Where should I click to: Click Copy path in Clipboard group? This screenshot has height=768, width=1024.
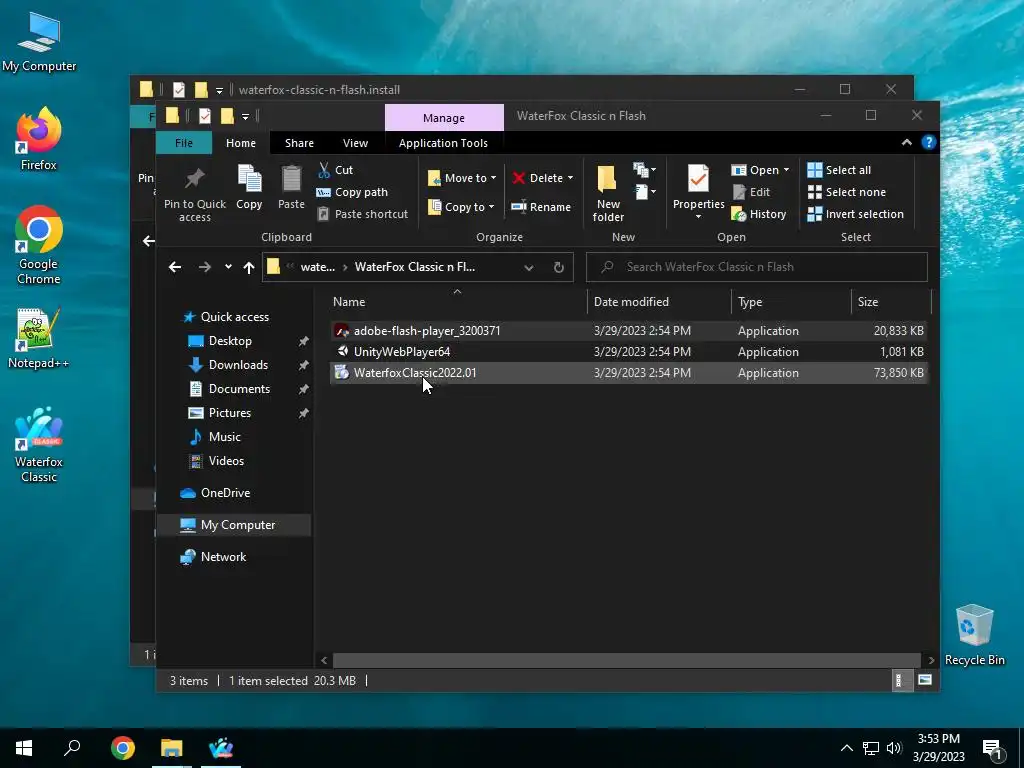click(353, 192)
